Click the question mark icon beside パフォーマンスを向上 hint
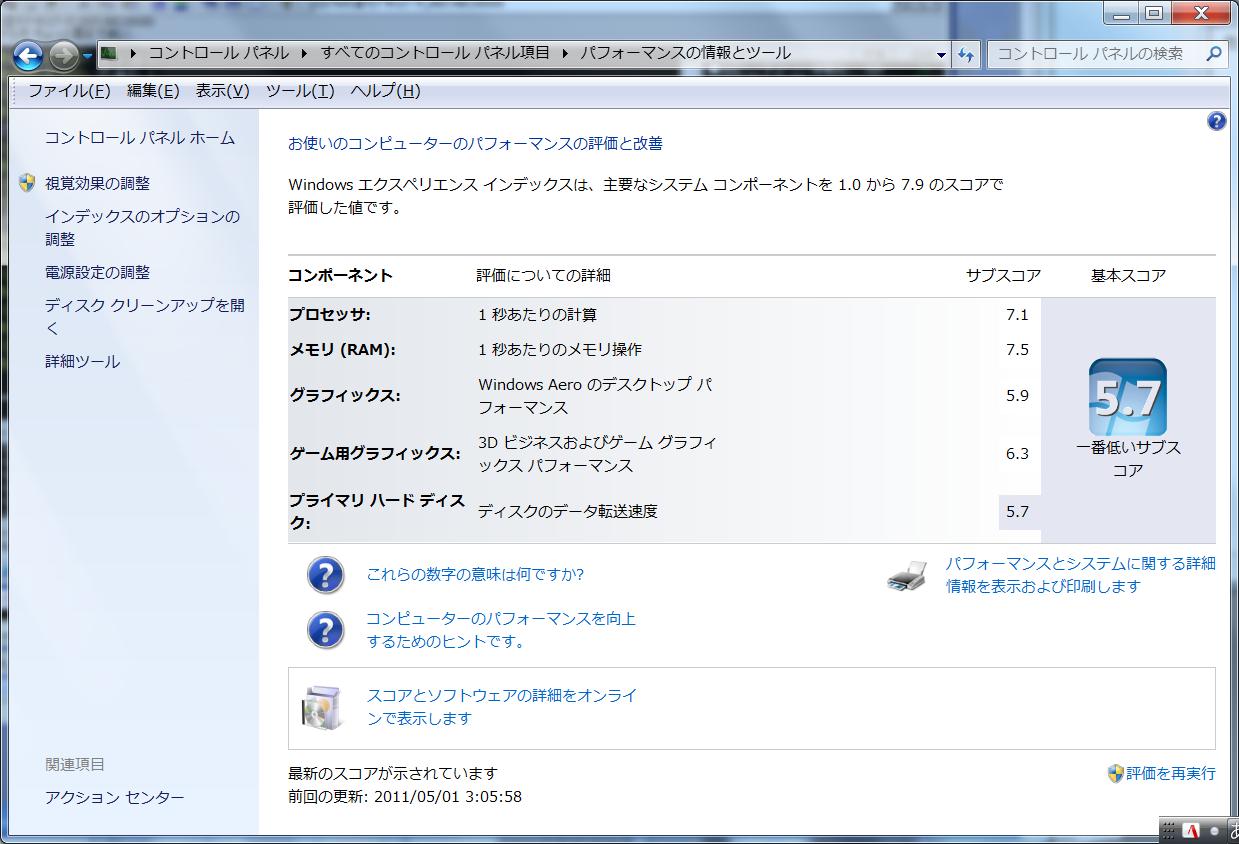Screen dimensions: 1239x844 (x=325, y=630)
